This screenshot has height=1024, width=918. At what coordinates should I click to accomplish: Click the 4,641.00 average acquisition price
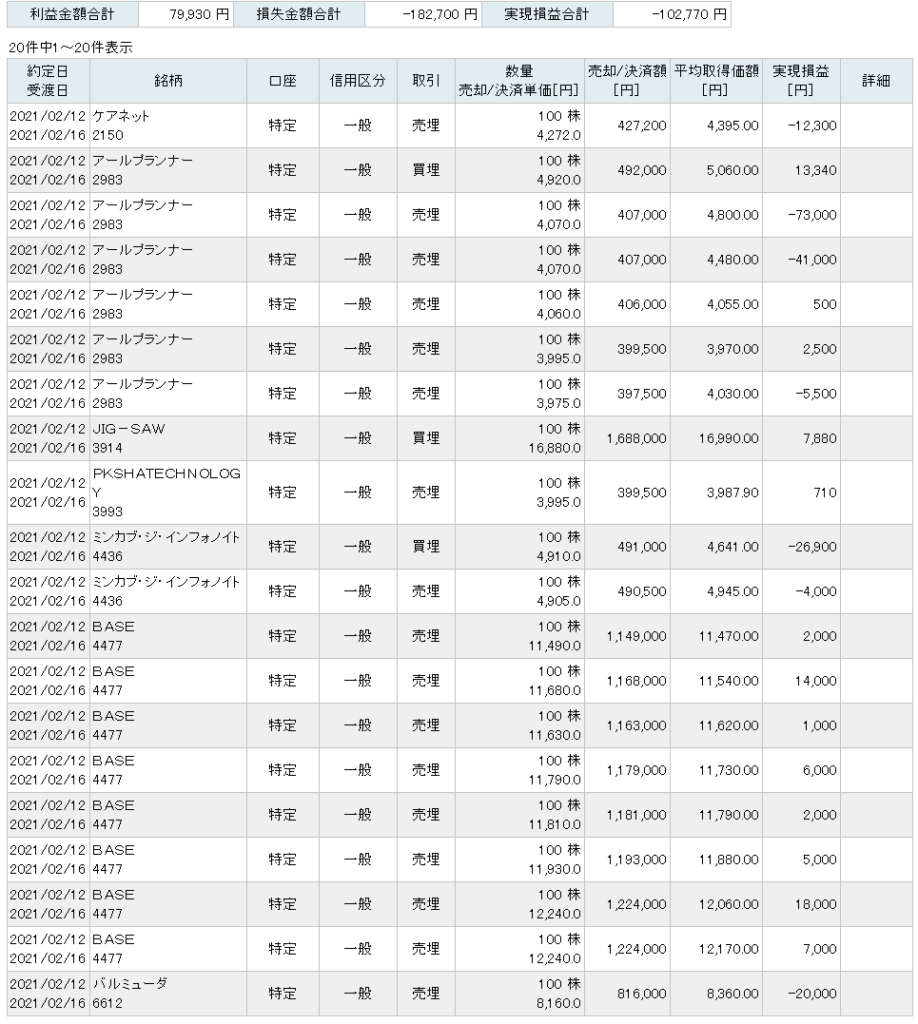(x=733, y=547)
